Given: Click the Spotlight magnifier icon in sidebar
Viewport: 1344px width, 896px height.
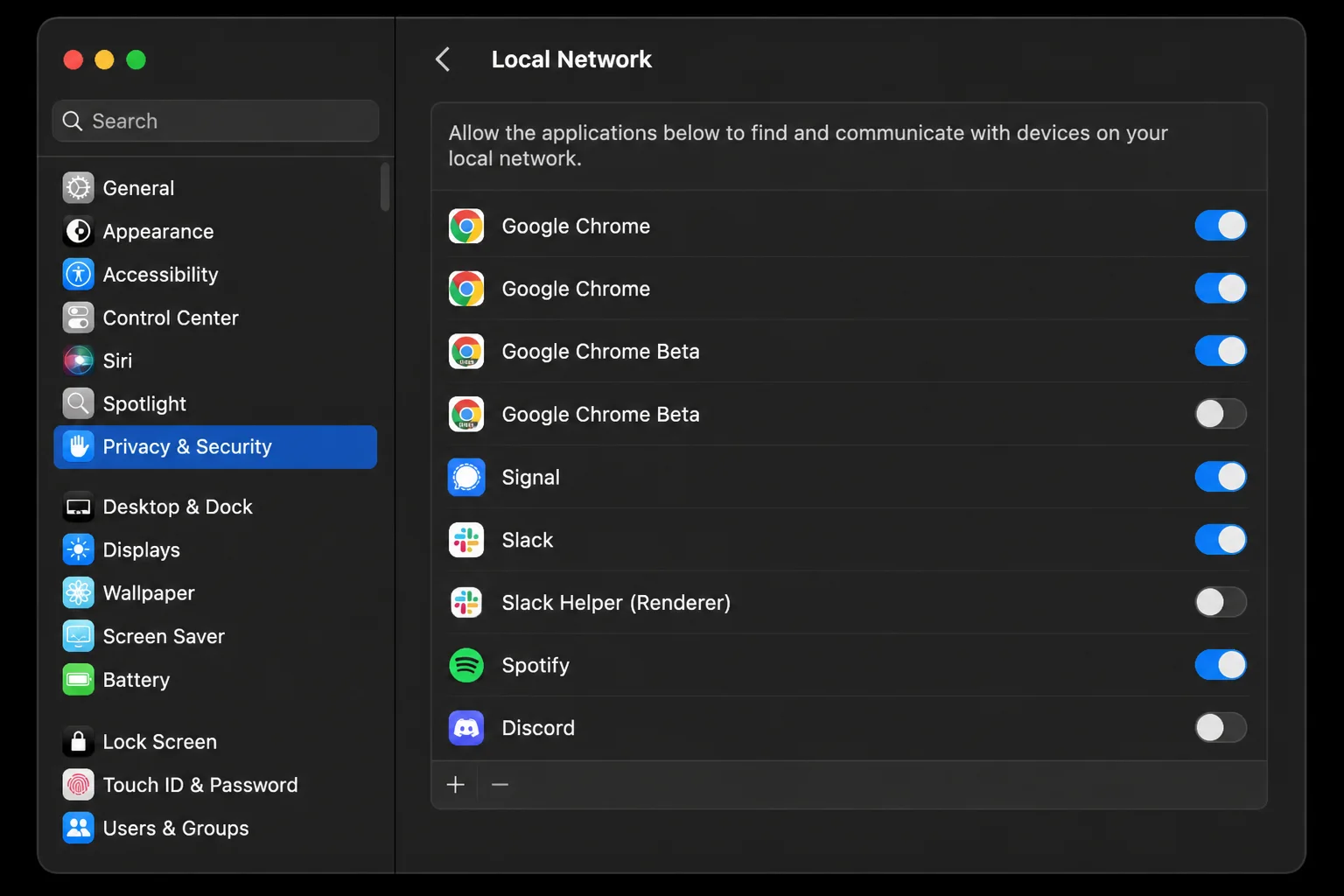Looking at the screenshot, I should click(78, 403).
